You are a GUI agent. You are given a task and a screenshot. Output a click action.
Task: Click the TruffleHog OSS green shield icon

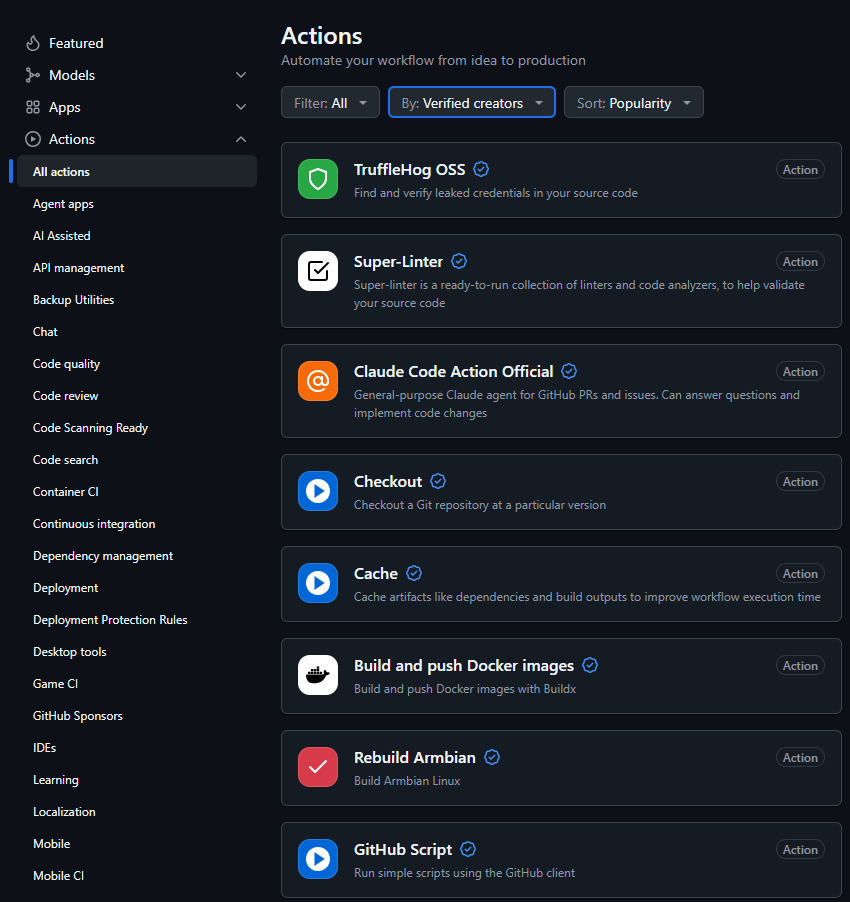[x=318, y=179]
